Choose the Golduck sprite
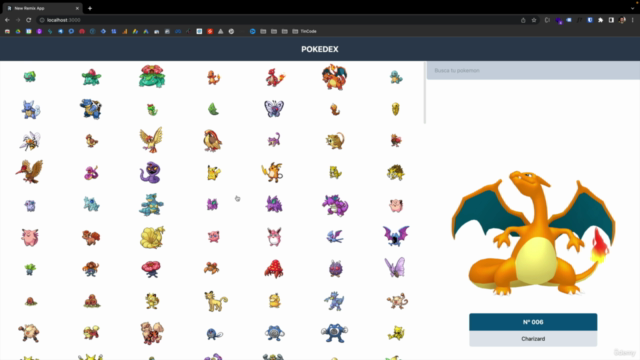 coord(334,301)
